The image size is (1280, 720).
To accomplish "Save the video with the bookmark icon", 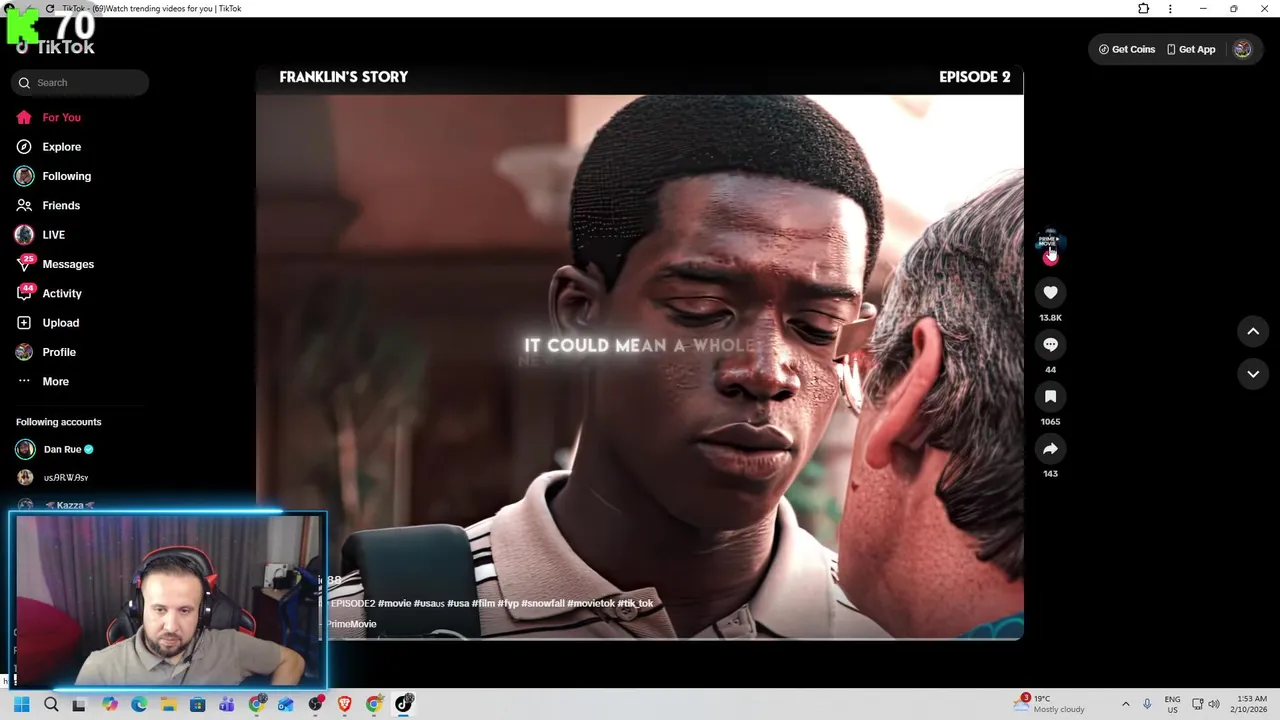I will click(x=1050, y=396).
